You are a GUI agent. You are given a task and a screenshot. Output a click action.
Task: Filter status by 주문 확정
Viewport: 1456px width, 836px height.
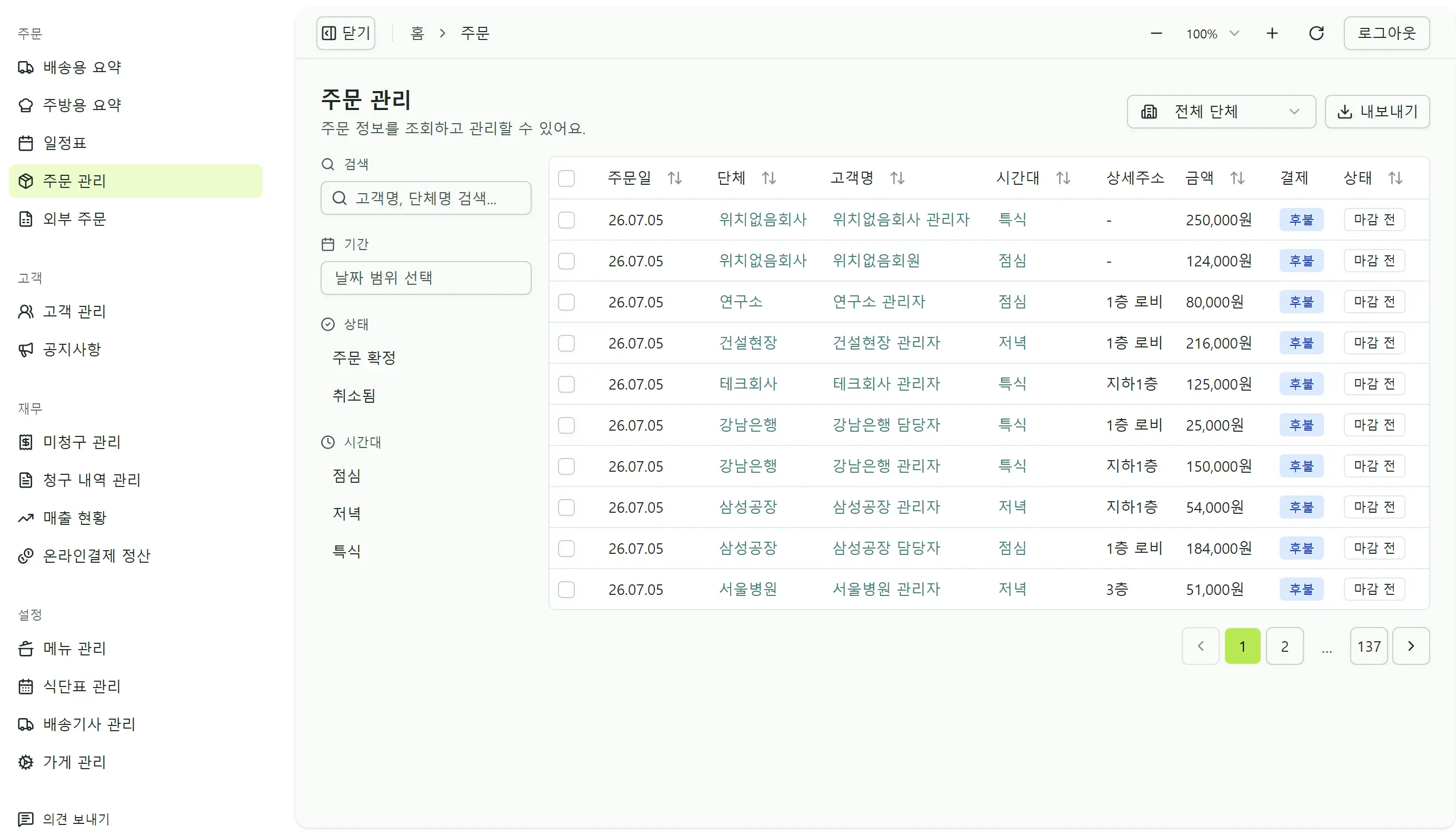364,357
